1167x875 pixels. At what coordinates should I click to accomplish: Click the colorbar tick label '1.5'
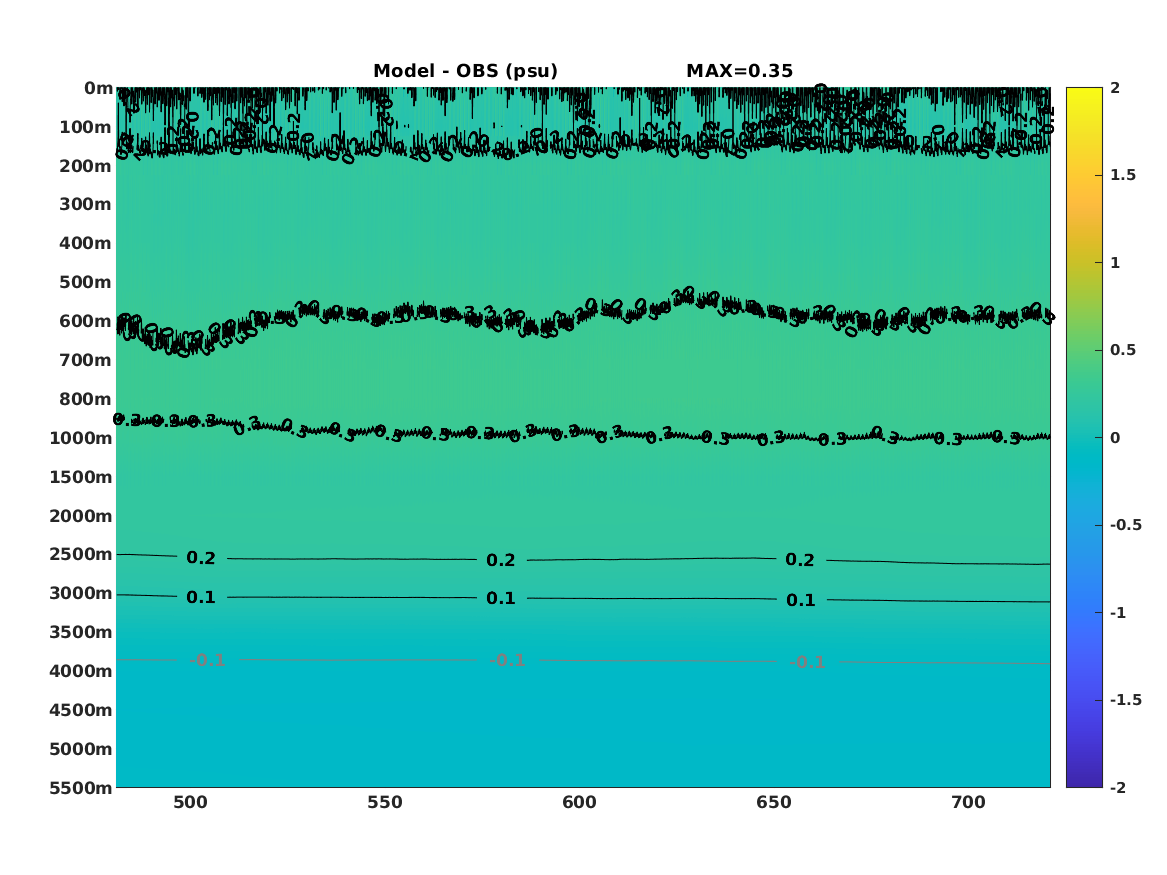click(x=1123, y=175)
